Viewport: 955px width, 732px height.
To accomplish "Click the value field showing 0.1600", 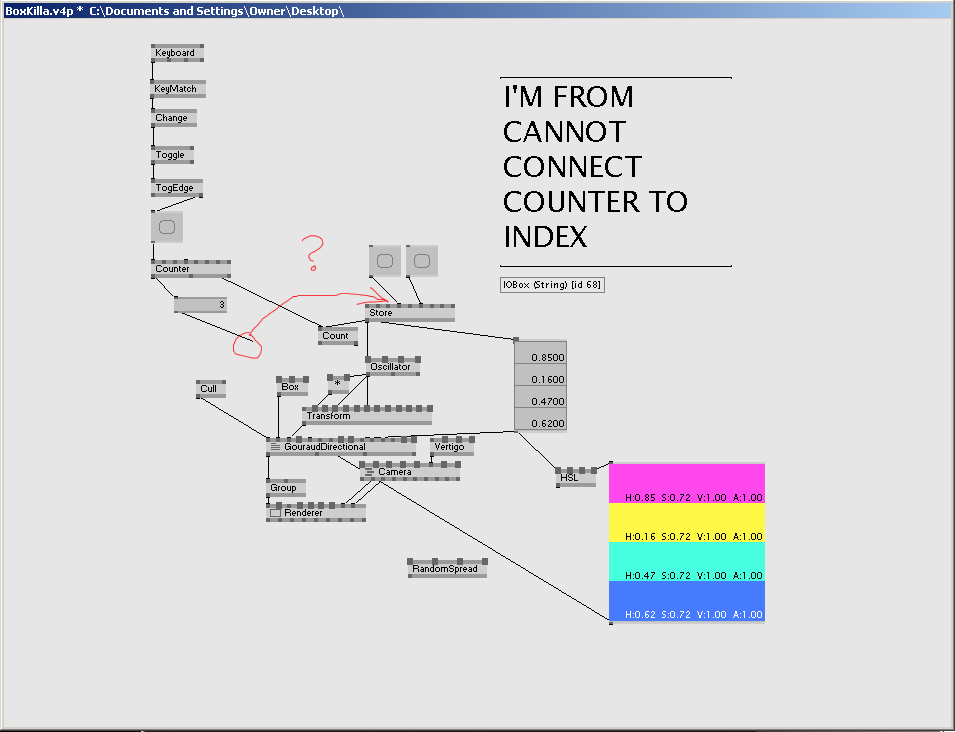I will pos(540,375).
